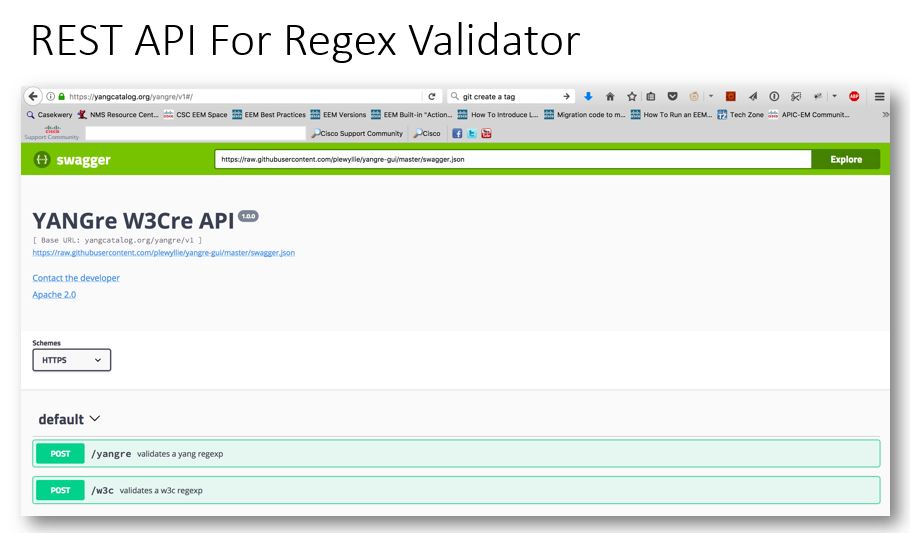Click Contact the developer link
This screenshot has width=910, height=533.
point(76,278)
